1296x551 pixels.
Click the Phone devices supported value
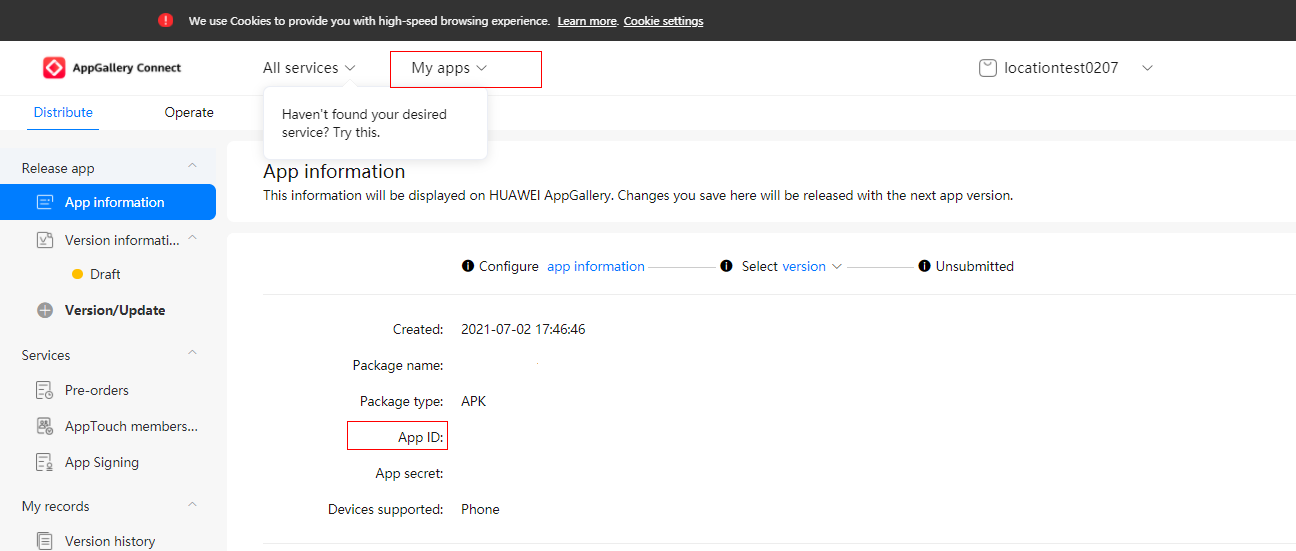coord(480,509)
